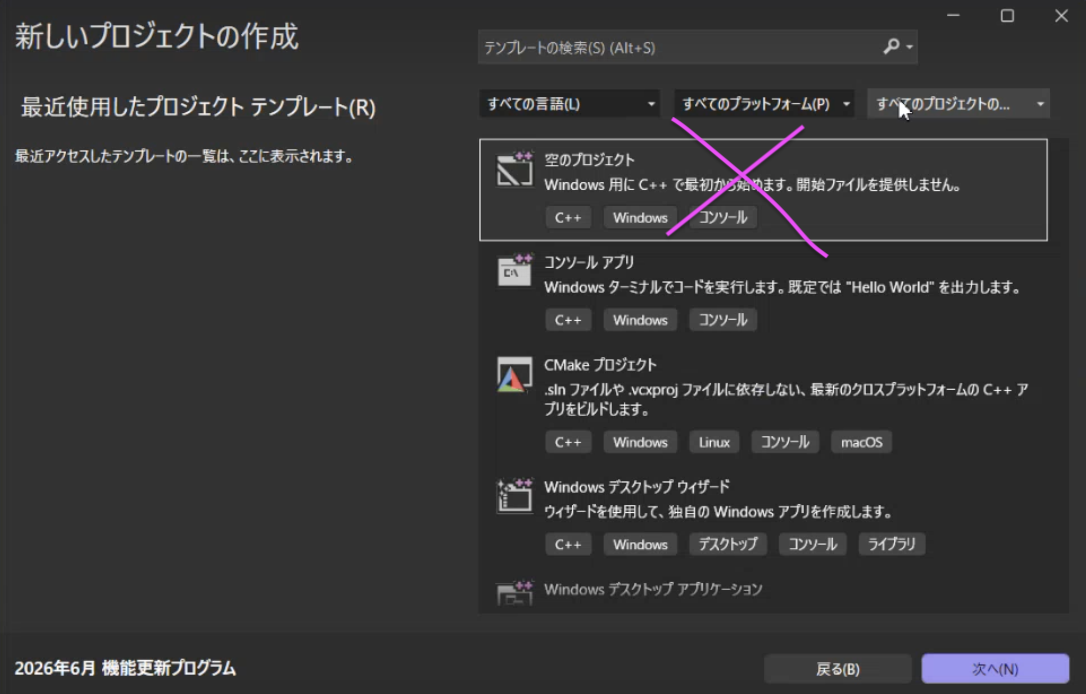Click the 新しいプロジェクトの作成 dialog title
This screenshot has width=1086, height=694.
click(x=157, y=37)
